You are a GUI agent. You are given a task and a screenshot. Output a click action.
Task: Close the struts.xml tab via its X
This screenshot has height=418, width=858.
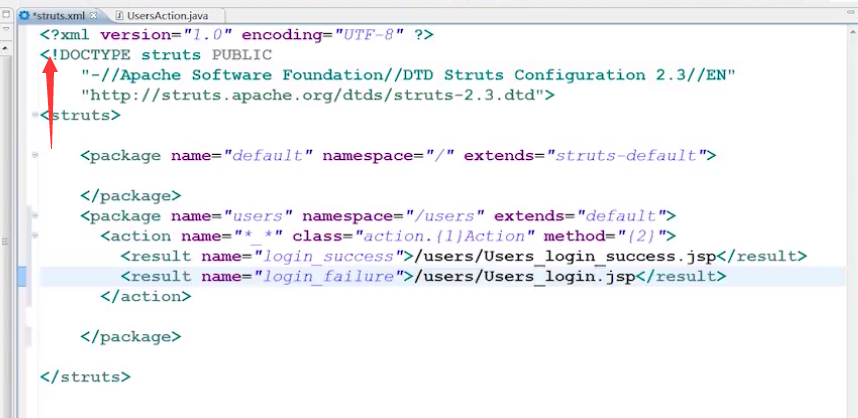[x=93, y=15]
